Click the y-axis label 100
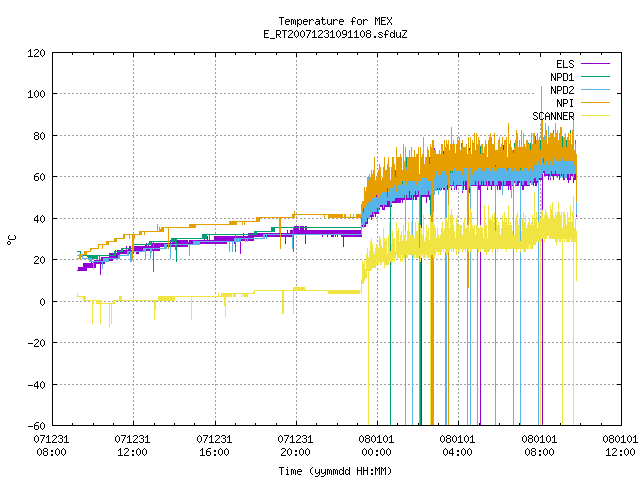Viewport: 640px width, 480px height. pyautogui.click(x=36, y=94)
